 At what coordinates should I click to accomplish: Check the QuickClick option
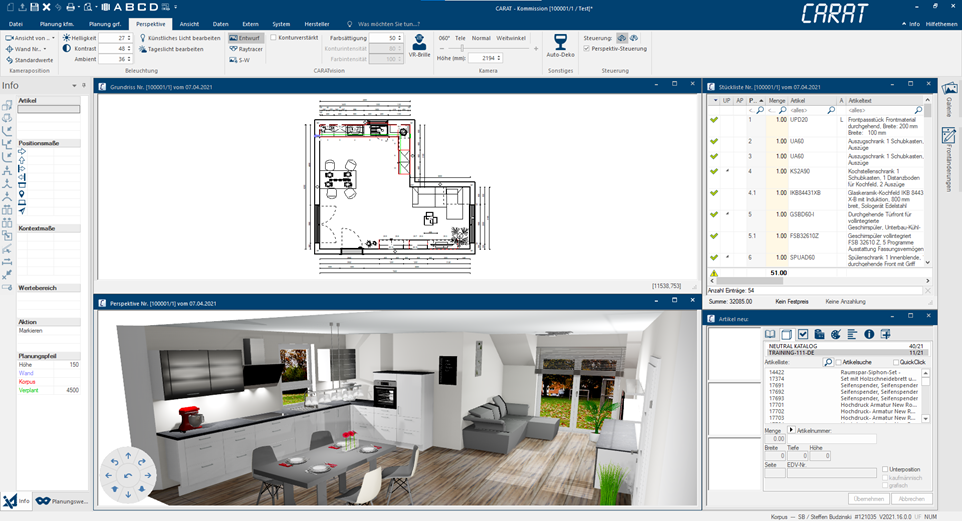click(x=896, y=362)
